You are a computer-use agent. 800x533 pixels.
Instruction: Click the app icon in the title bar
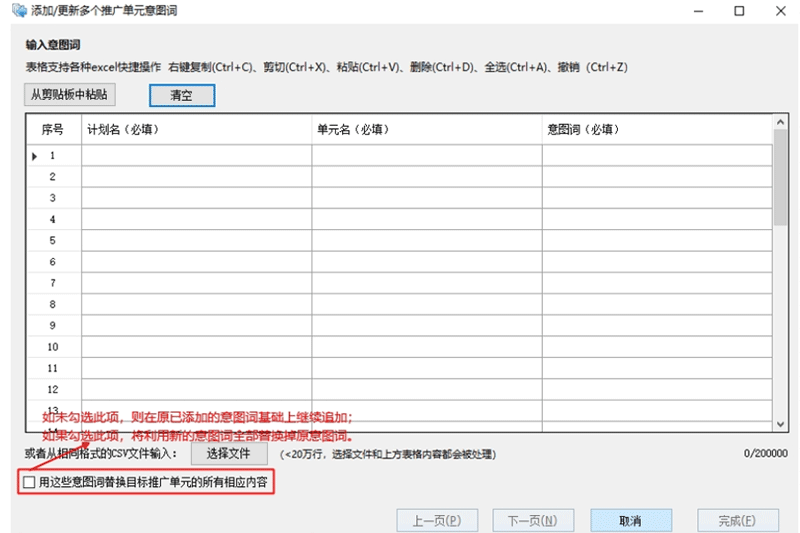pyautogui.click(x=18, y=11)
